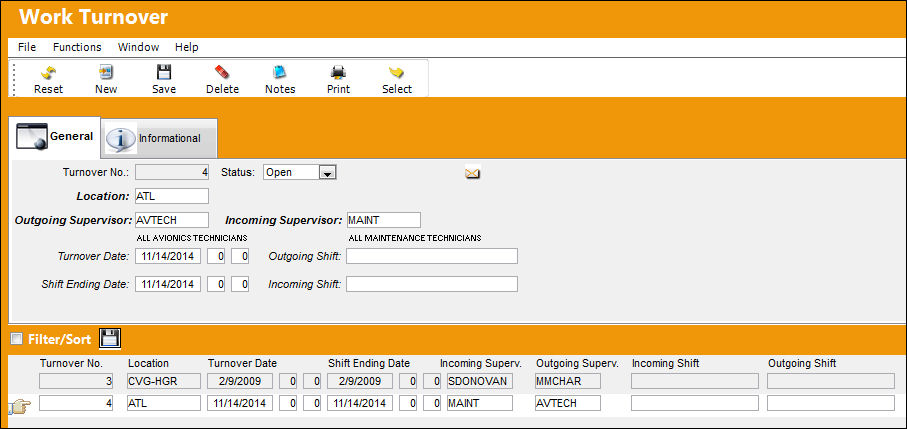The width and height of the screenshot is (907, 429).
Task: Click the Outgoing Shift field in form
Action: [432, 256]
